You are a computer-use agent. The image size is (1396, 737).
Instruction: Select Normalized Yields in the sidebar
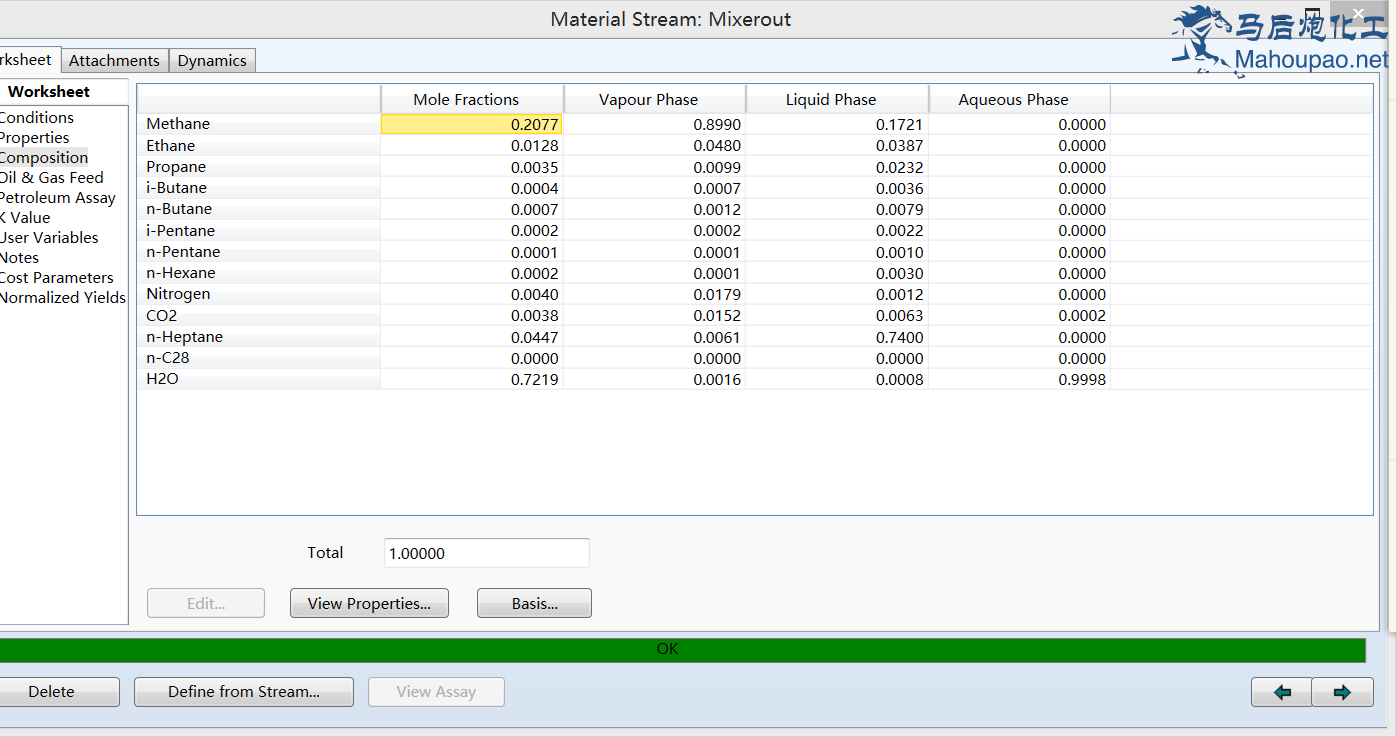[x=62, y=298]
